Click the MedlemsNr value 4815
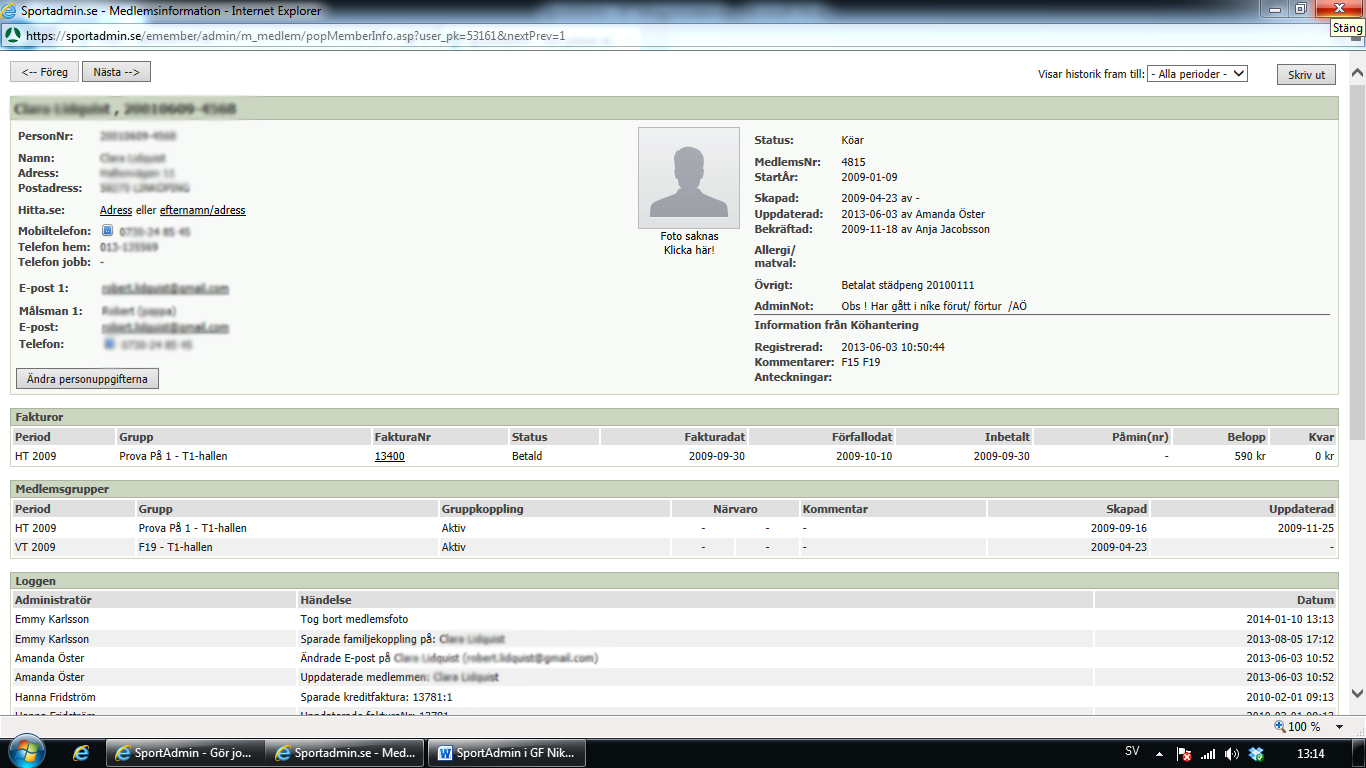Screen dimensions: 1366x768 853,162
